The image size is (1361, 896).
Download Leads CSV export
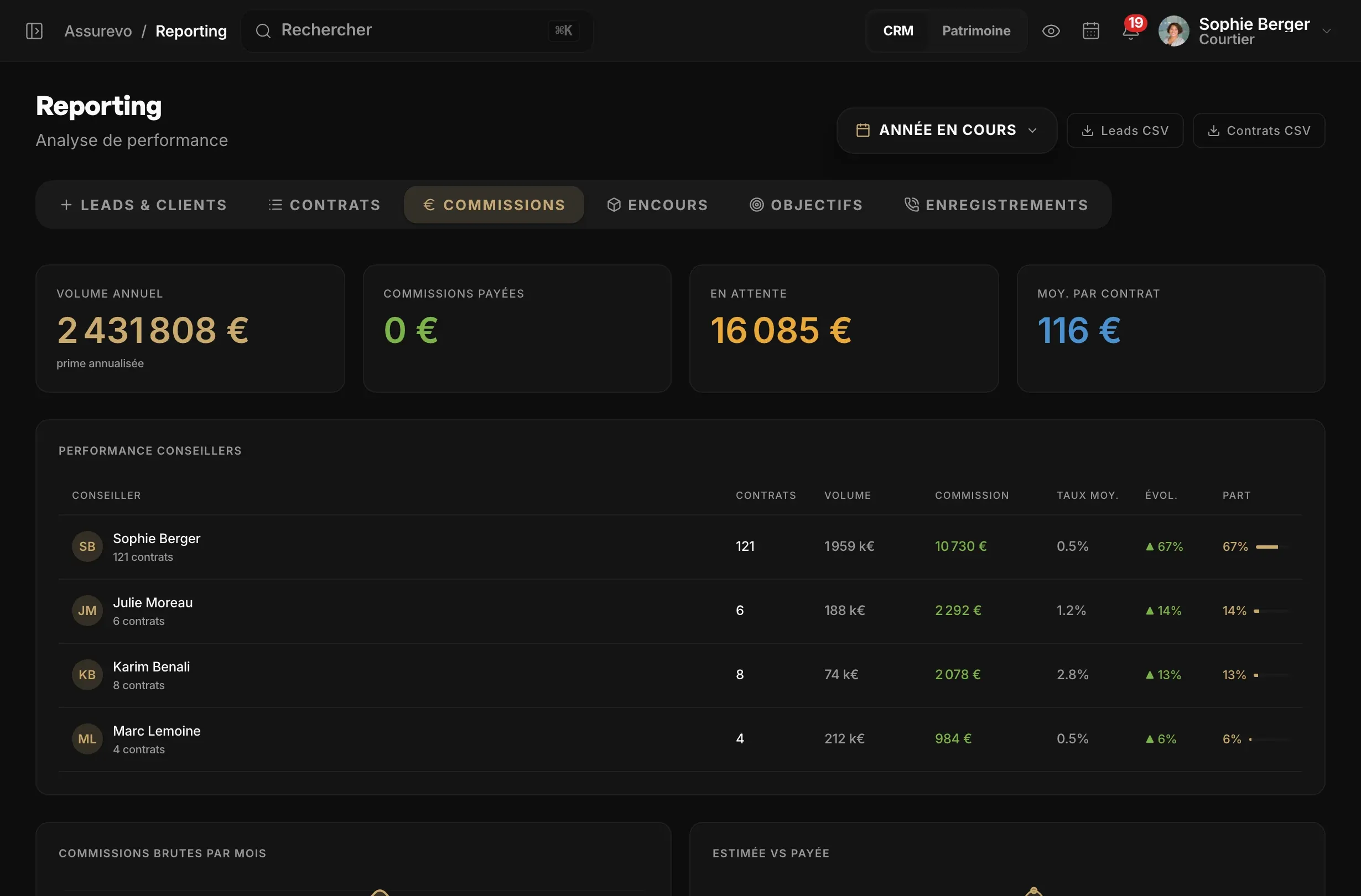[x=1125, y=131]
